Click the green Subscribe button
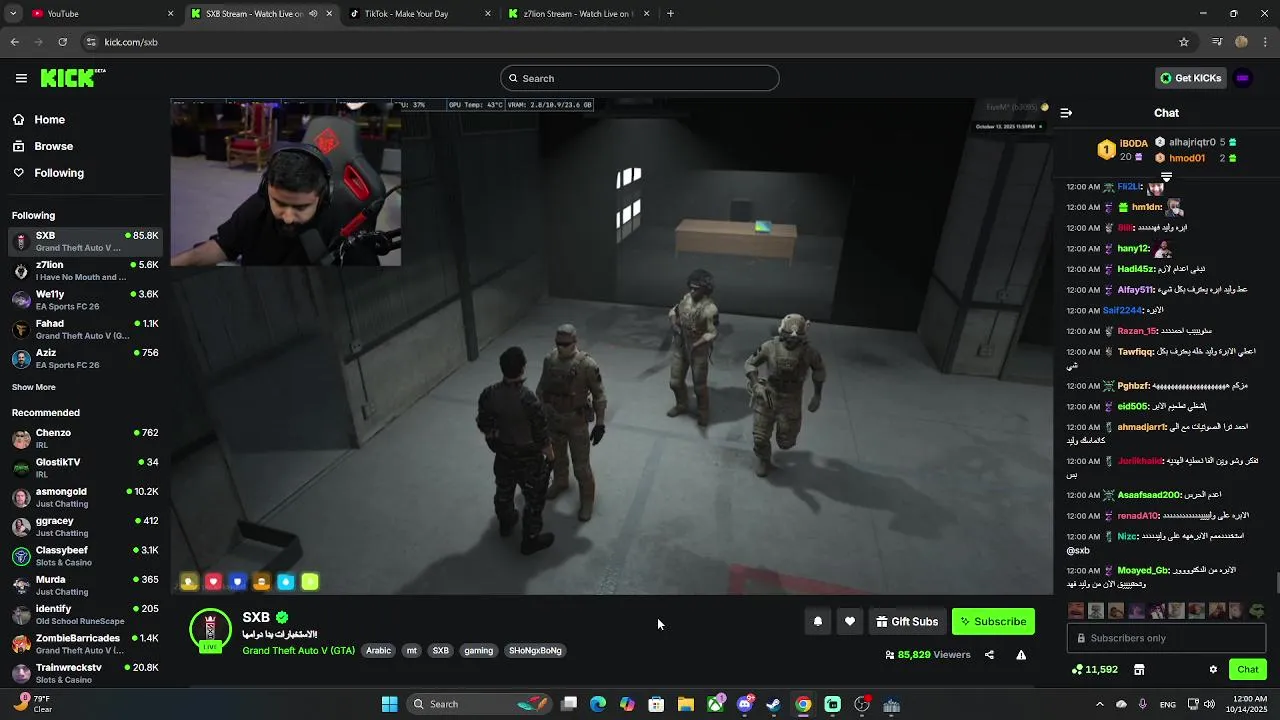The image size is (1280, 720). [993, 621]
